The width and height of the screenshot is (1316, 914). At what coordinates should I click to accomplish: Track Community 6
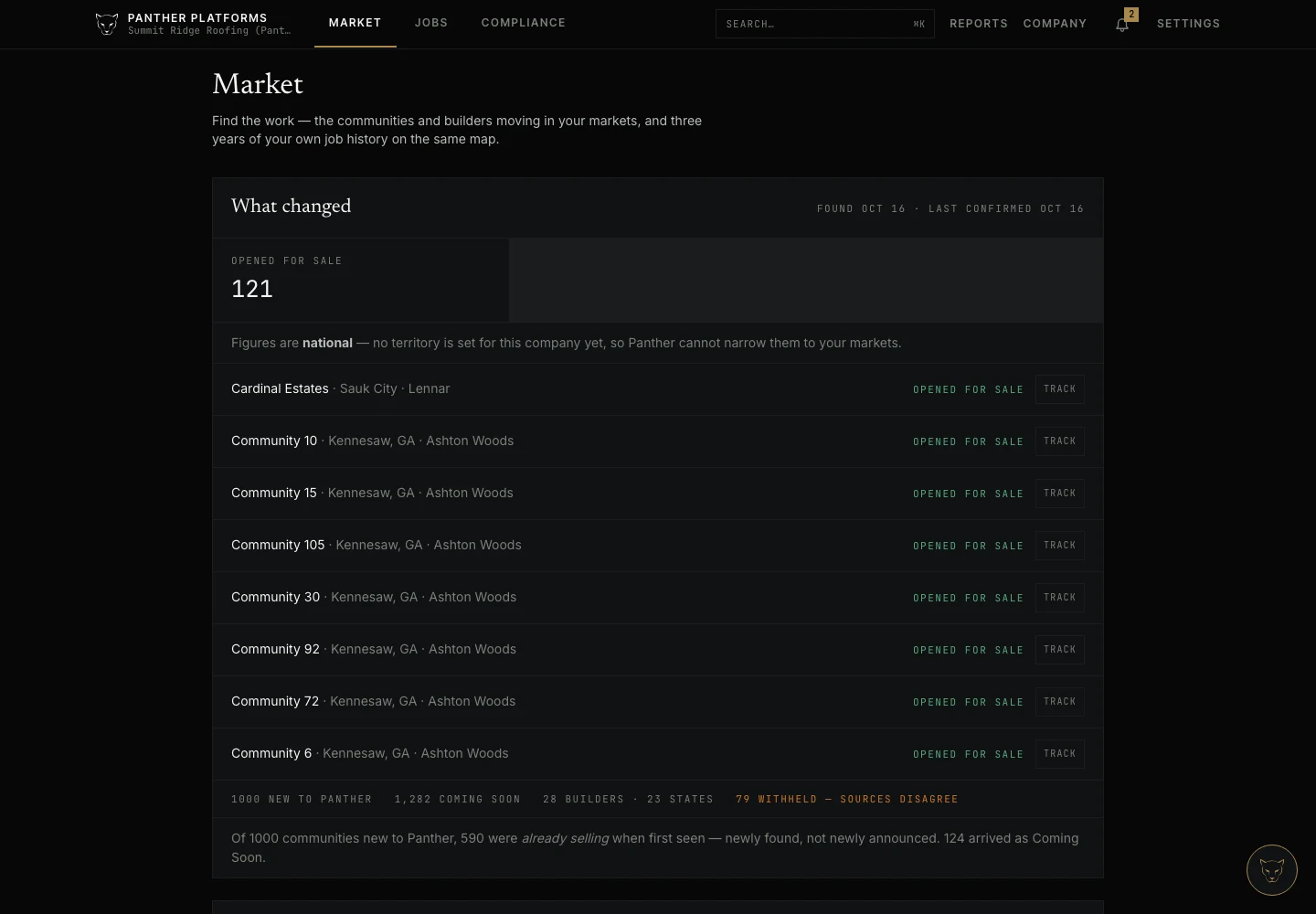pos(1060,754)
